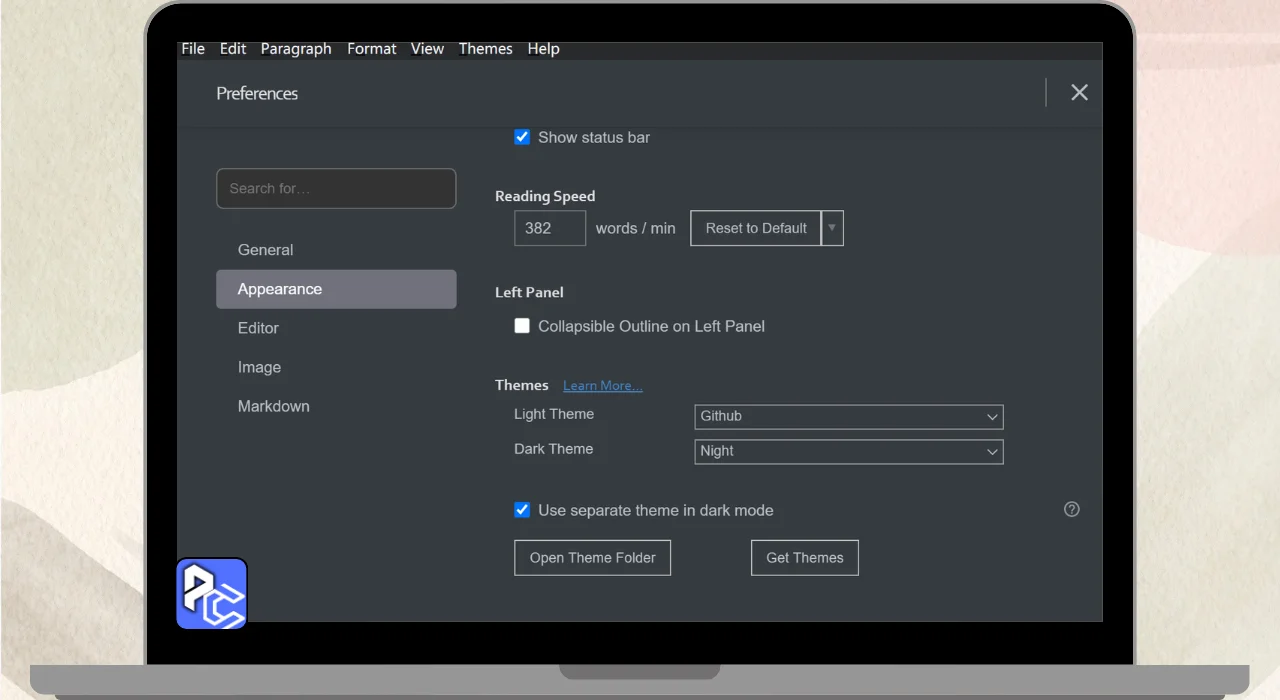1280x700 pixels.
Task: Click the preferences search box
Action: 336,188
